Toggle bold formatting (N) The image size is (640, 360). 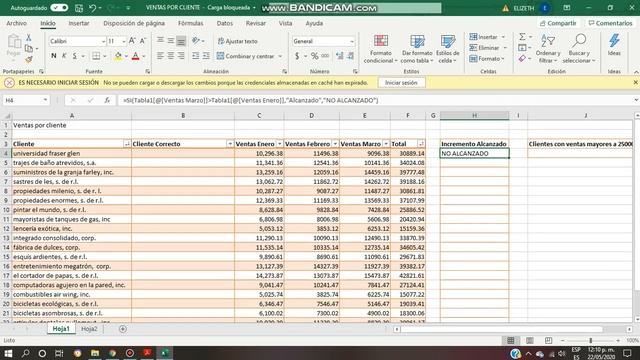pos(53,56)
